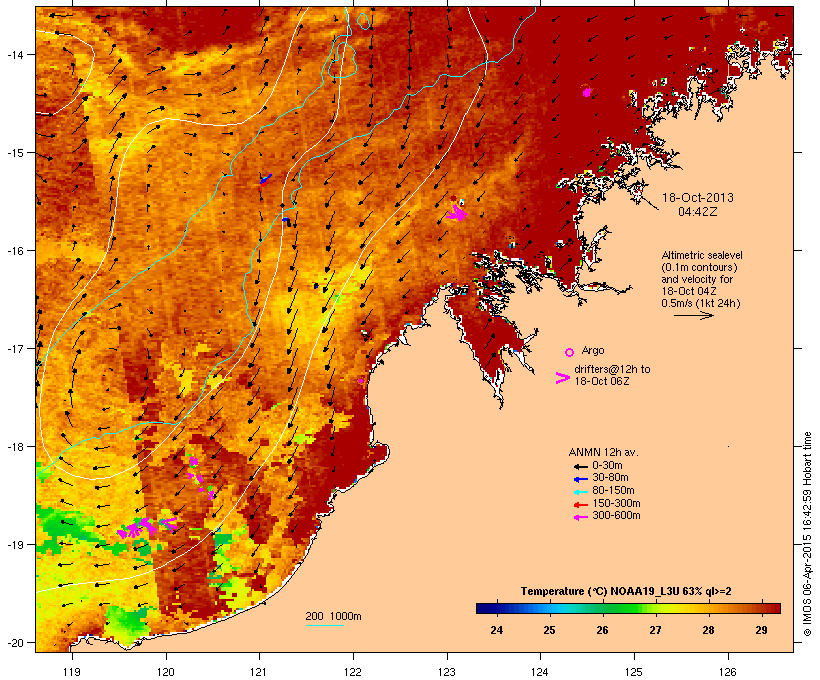
Task: Click the '04:42Z' time label
Action: pyautogui.click(x=698, y=212)
